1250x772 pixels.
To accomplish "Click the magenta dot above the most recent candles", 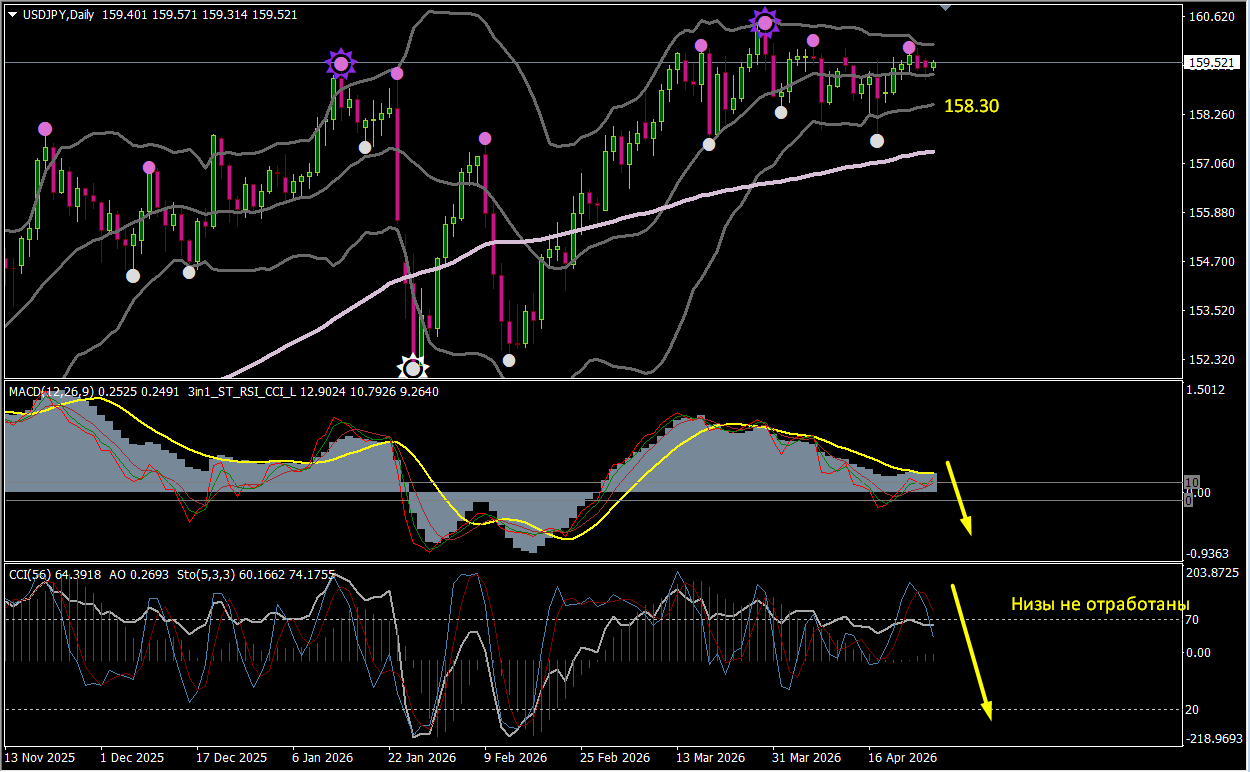I will [910, 47].
